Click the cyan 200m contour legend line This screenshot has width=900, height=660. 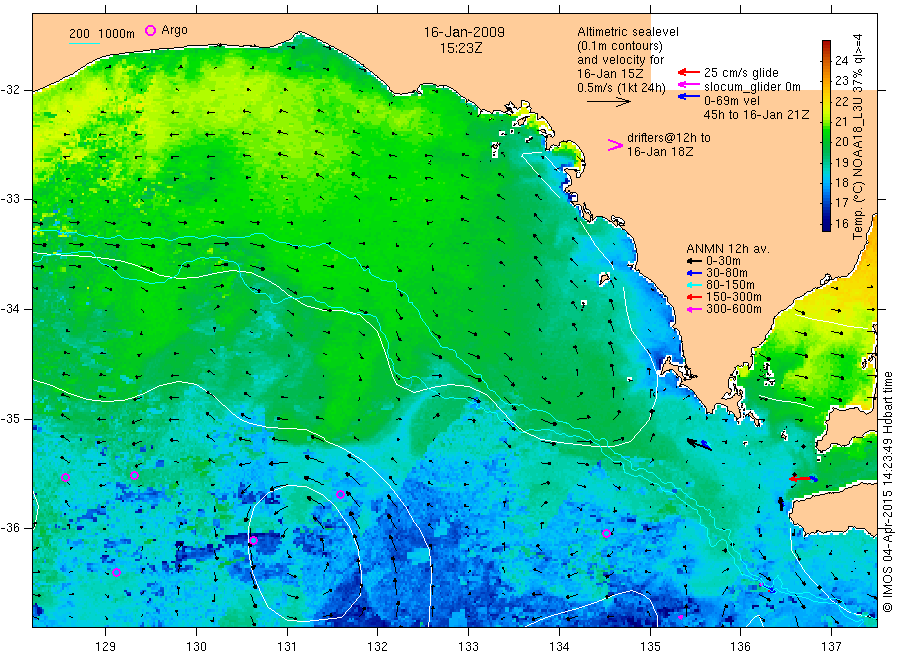pos(84,43)
